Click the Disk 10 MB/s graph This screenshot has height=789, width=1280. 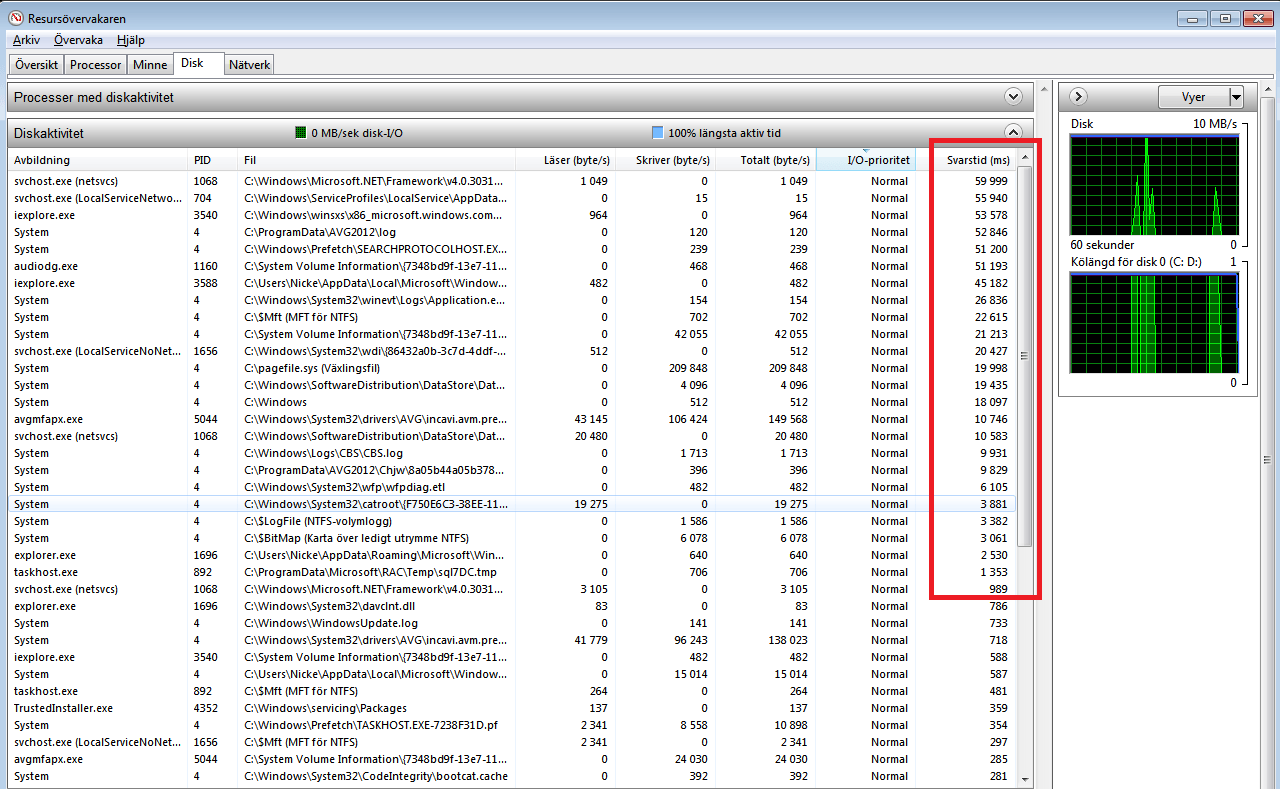pyautogui.click(x=1154, y=185)
